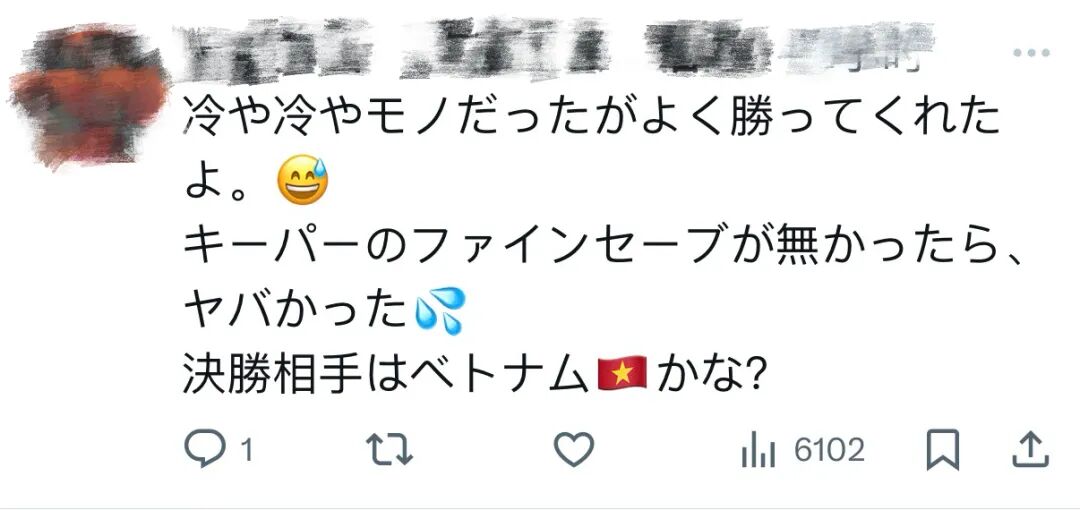Open view analytics bar chart icon

pos(758,451)
